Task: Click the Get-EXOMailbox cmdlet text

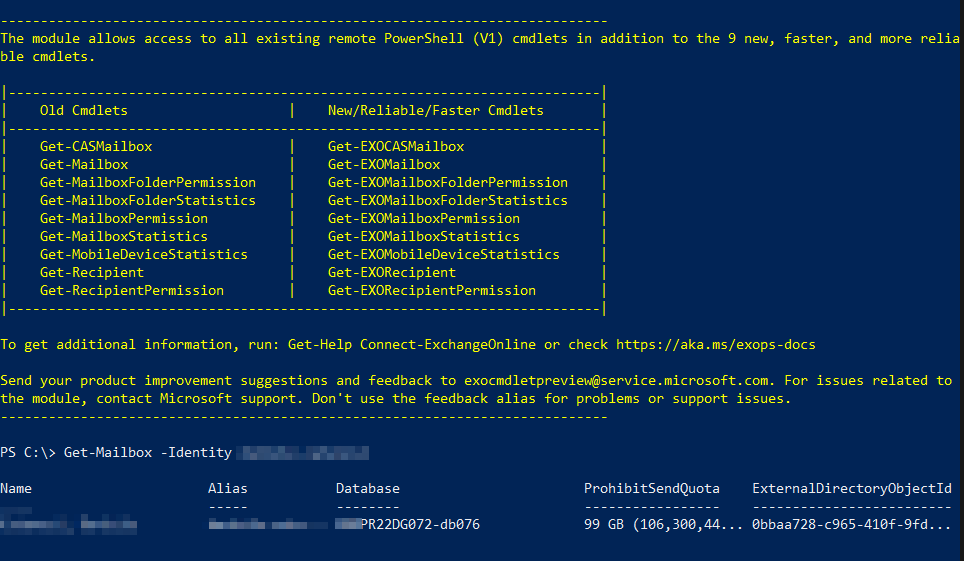Action: click(384, 165)
